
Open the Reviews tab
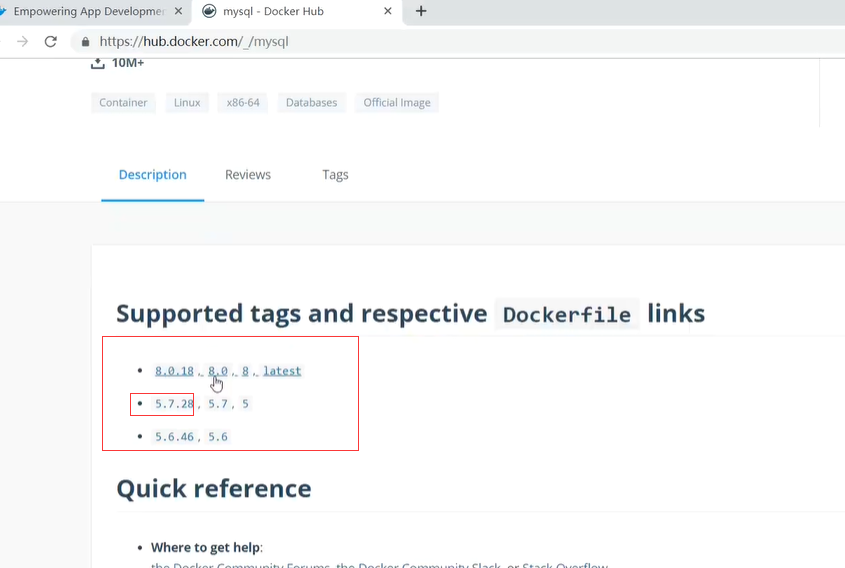tap(248, 175)
